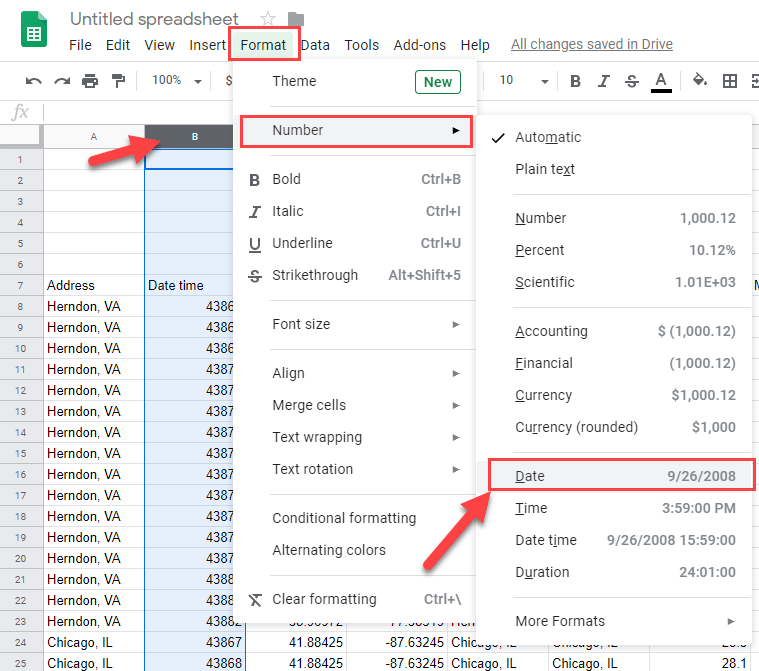
Task: Select the Paint format roller icon
Action: point(119,81)
